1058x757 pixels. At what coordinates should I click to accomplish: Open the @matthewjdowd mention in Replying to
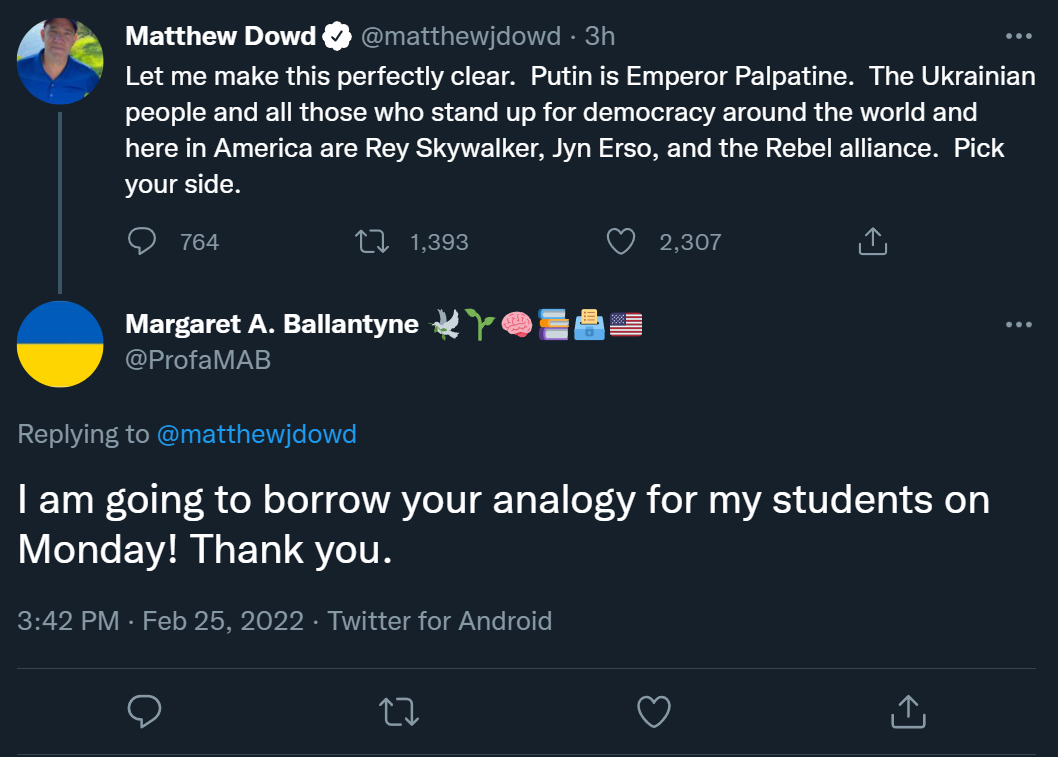[x=257, y=434]
